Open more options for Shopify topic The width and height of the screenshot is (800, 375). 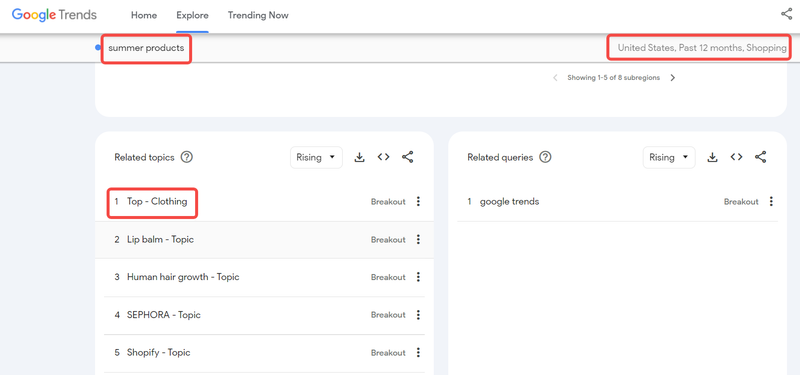418,353
